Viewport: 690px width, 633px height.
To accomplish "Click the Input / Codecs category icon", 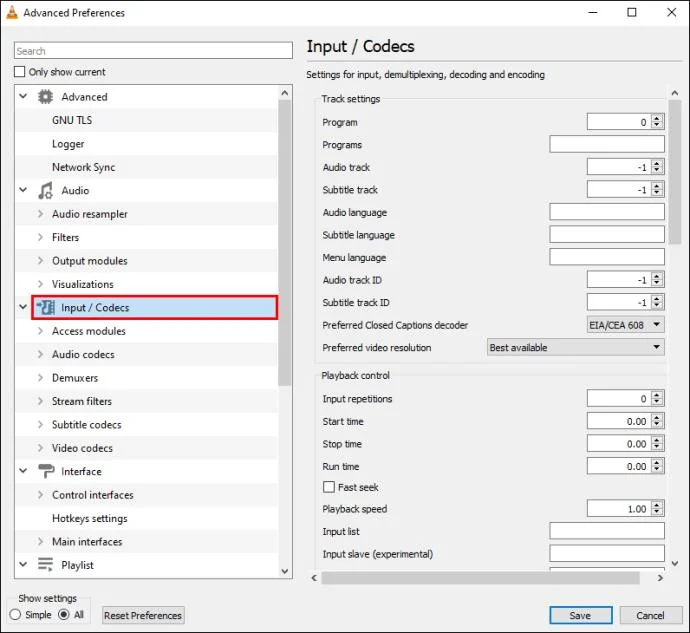I will click(x=45, y=307).
